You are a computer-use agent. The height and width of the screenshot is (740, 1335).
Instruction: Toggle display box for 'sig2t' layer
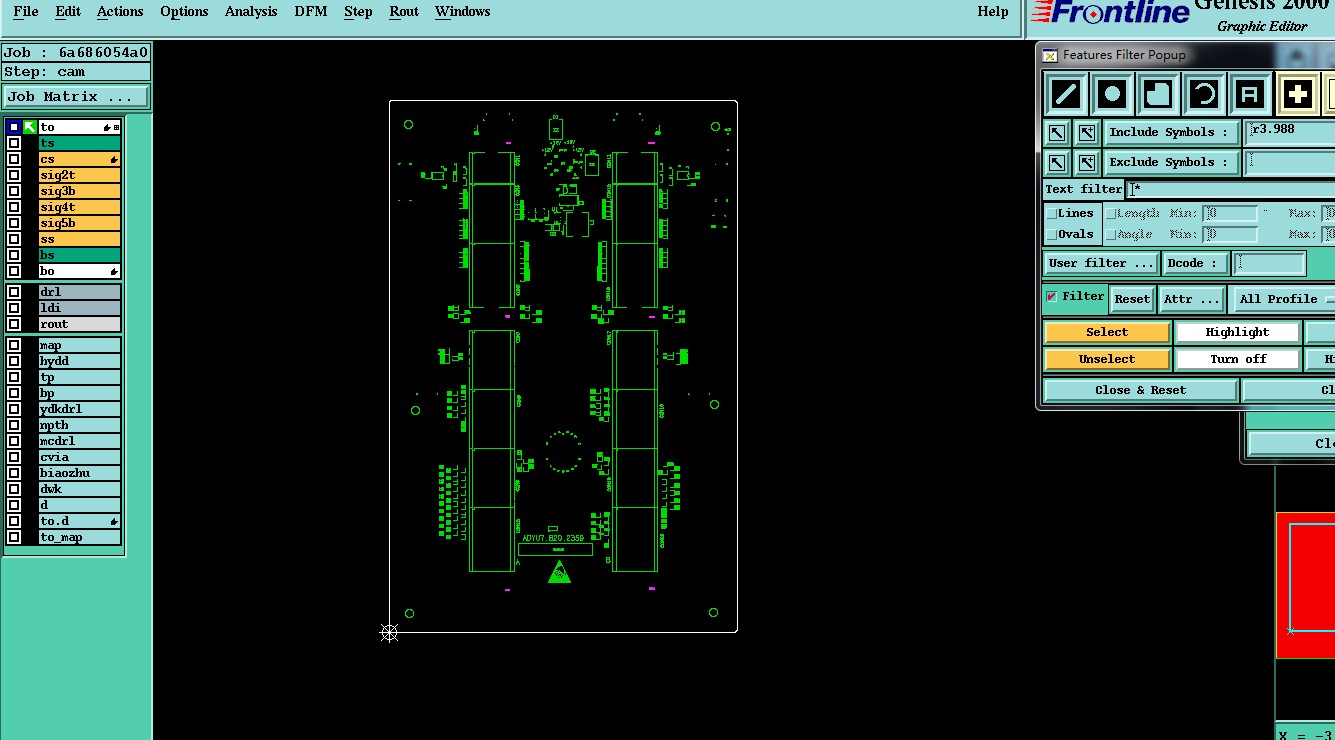pos(14,175)
